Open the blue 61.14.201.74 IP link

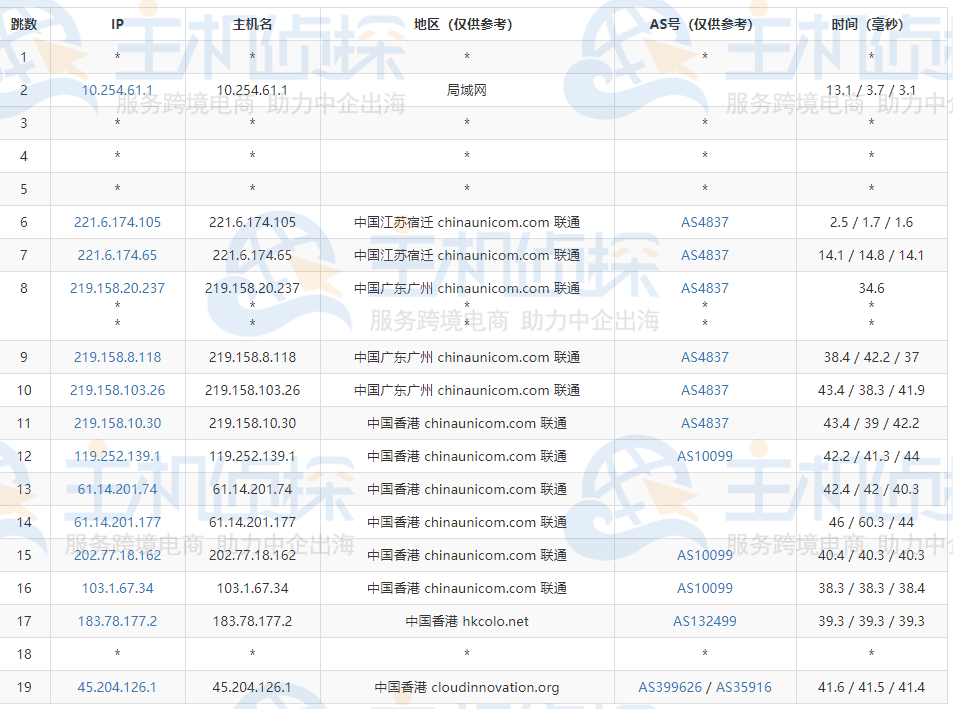coord(117,489)
